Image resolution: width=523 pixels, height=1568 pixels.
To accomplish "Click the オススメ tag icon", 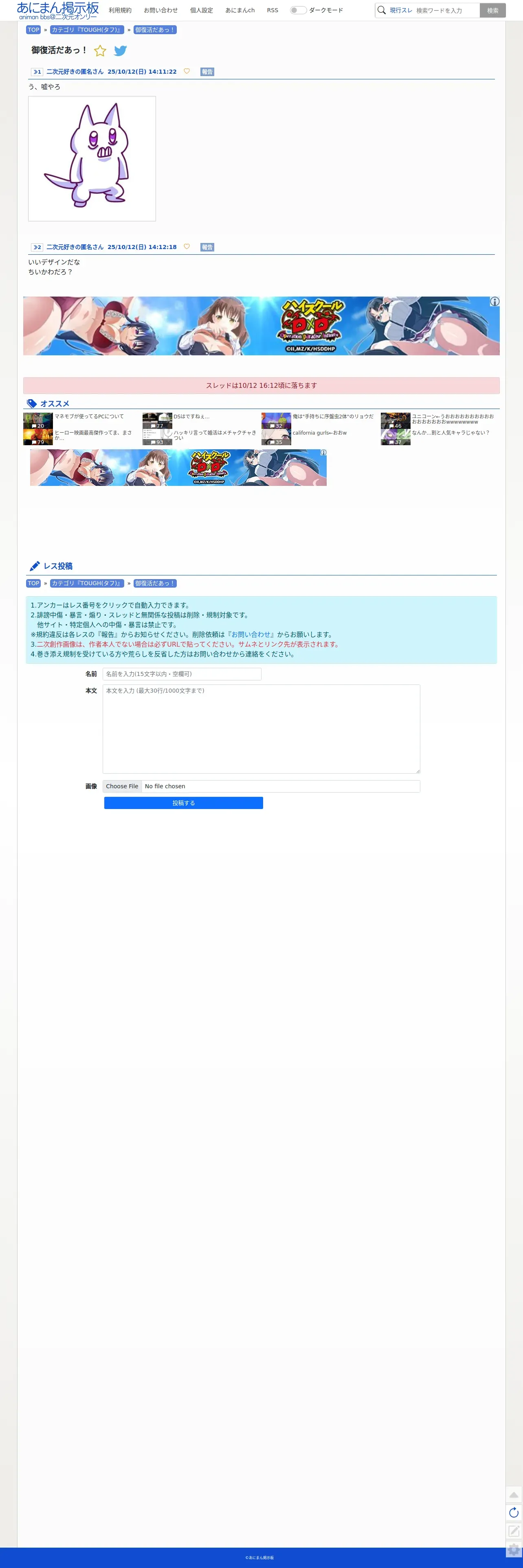I will 32,404.
